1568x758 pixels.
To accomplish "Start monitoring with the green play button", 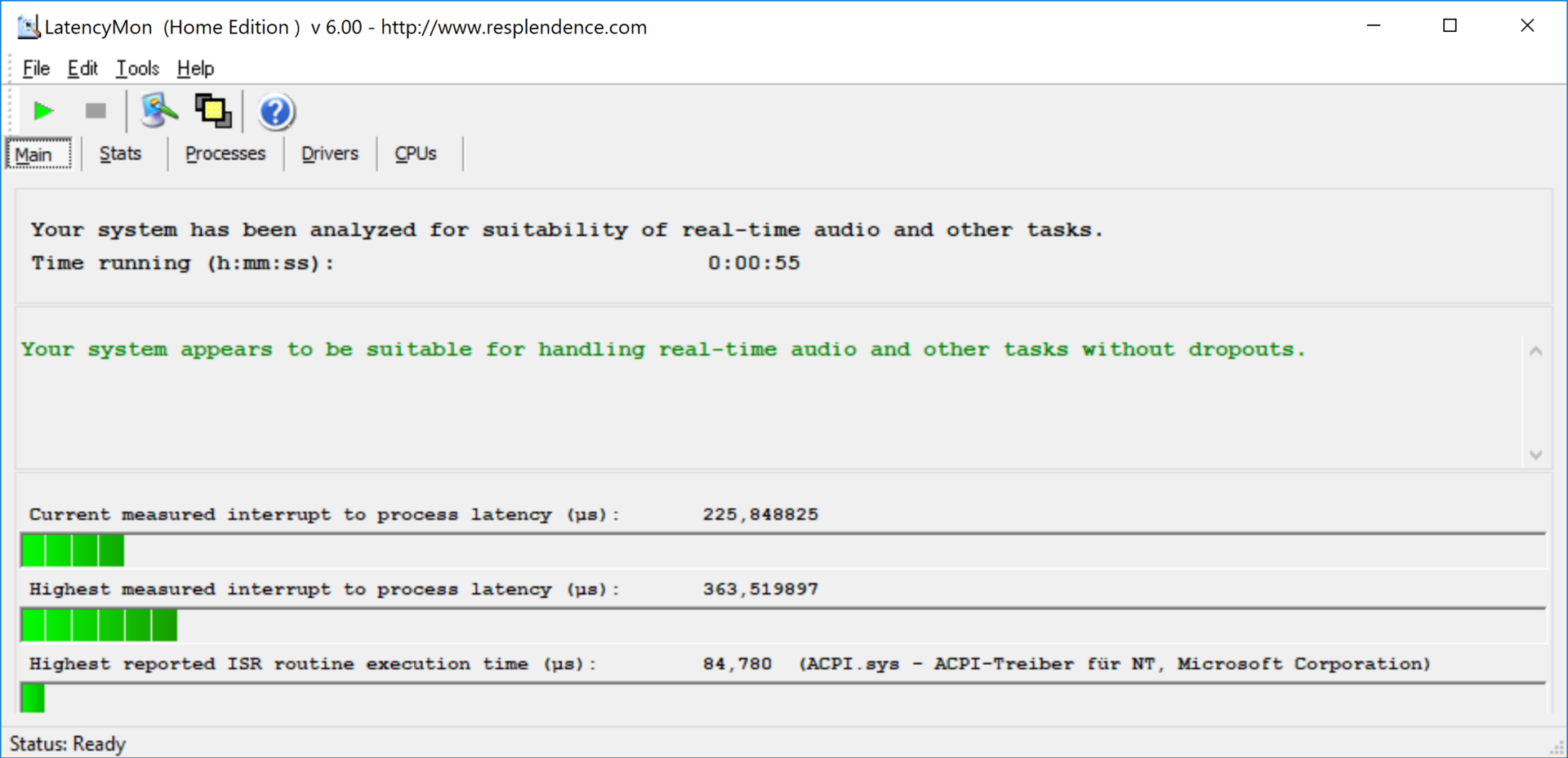I will click(43, 110).
